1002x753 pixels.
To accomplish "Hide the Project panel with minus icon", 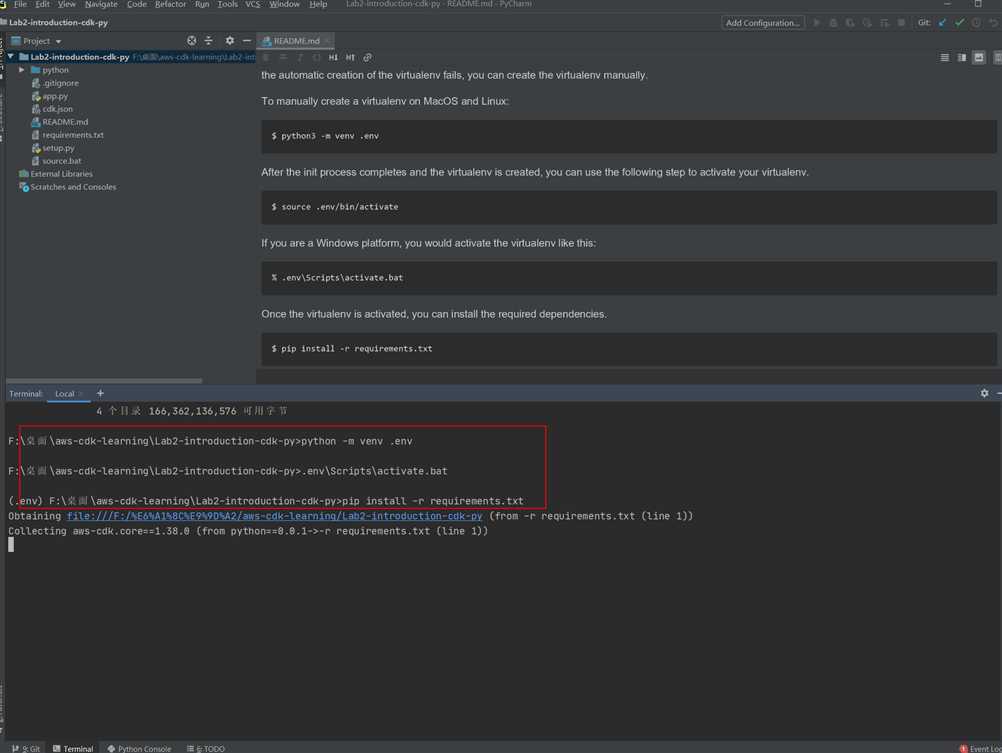I will coord(247,40).
